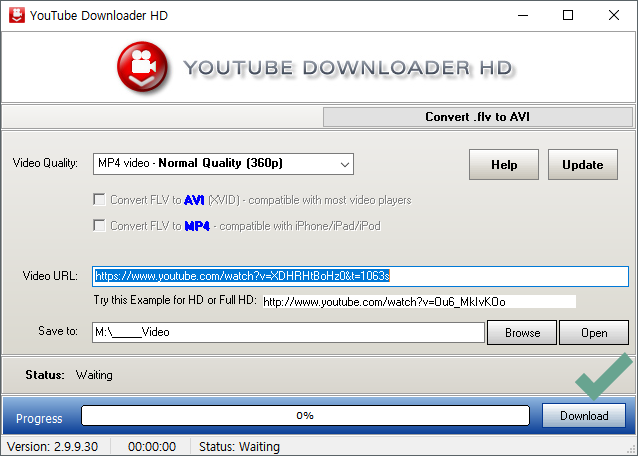Click the 00:00:00 elapsed time text

[152, 447]
